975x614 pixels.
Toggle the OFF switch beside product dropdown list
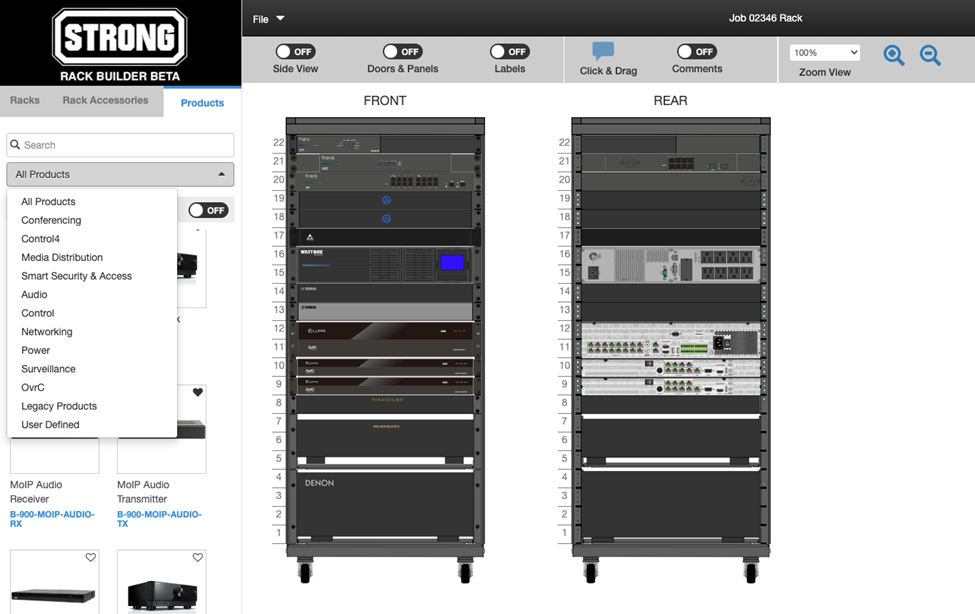pos(208,210)
